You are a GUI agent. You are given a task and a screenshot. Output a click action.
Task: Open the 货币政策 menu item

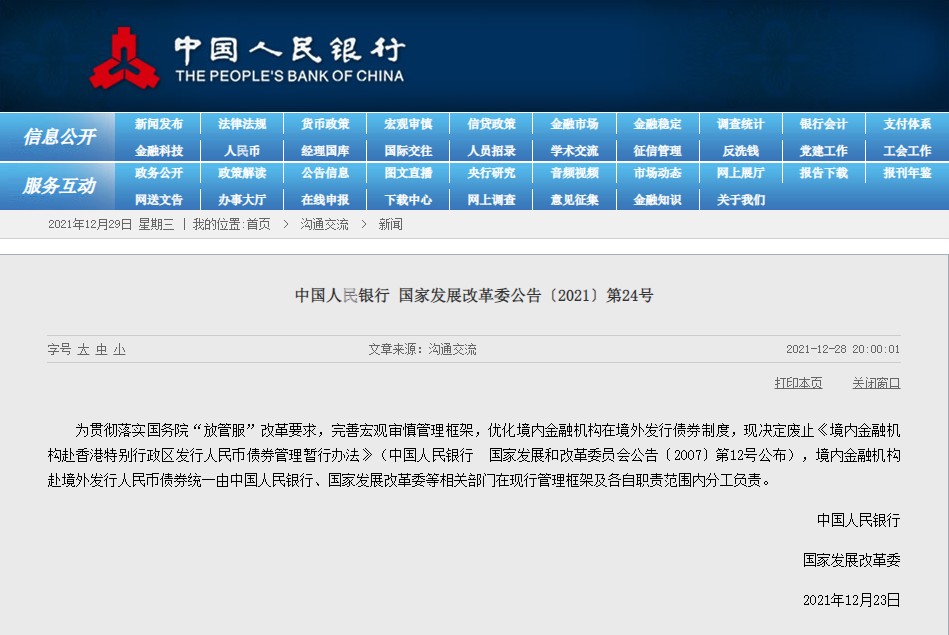pos(325,124)
